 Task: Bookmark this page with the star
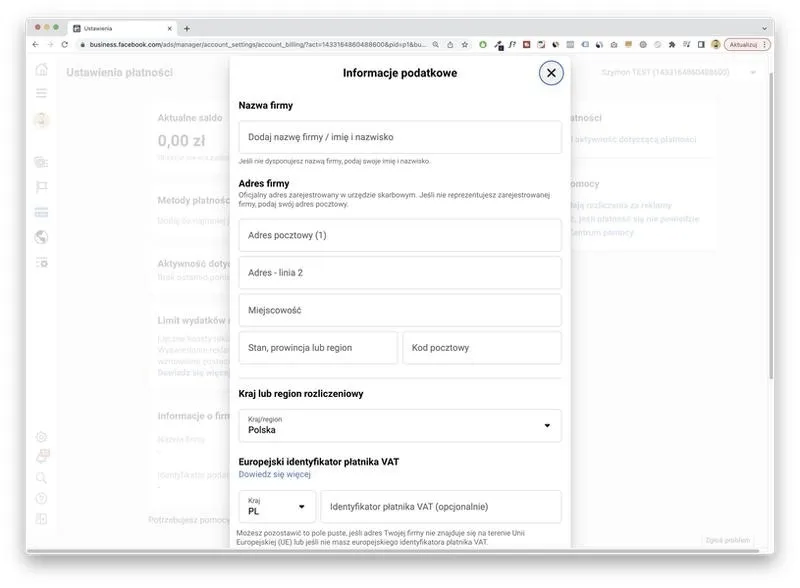[465, 44]
